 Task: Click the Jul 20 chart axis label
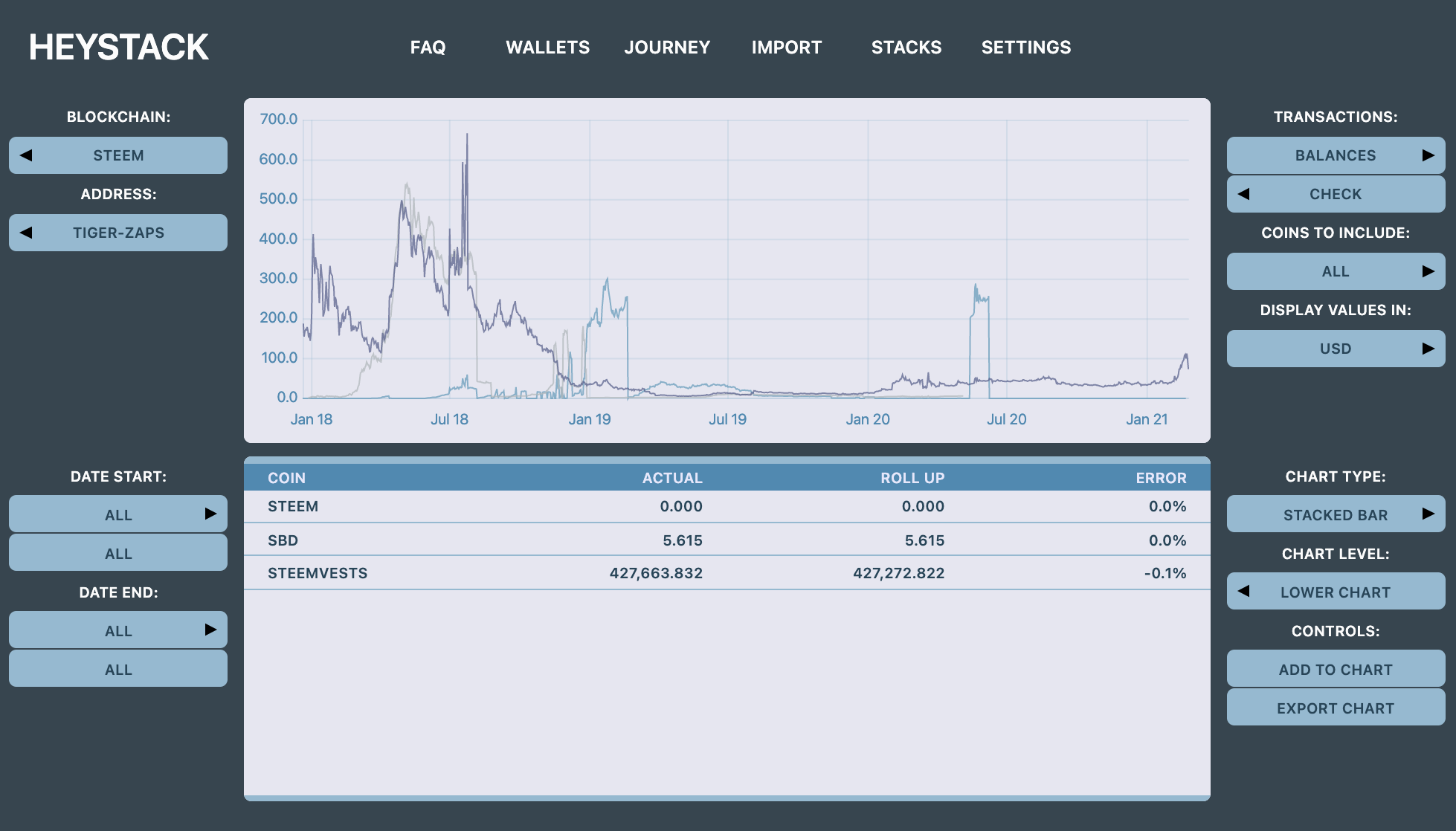tap(1007, 419)
